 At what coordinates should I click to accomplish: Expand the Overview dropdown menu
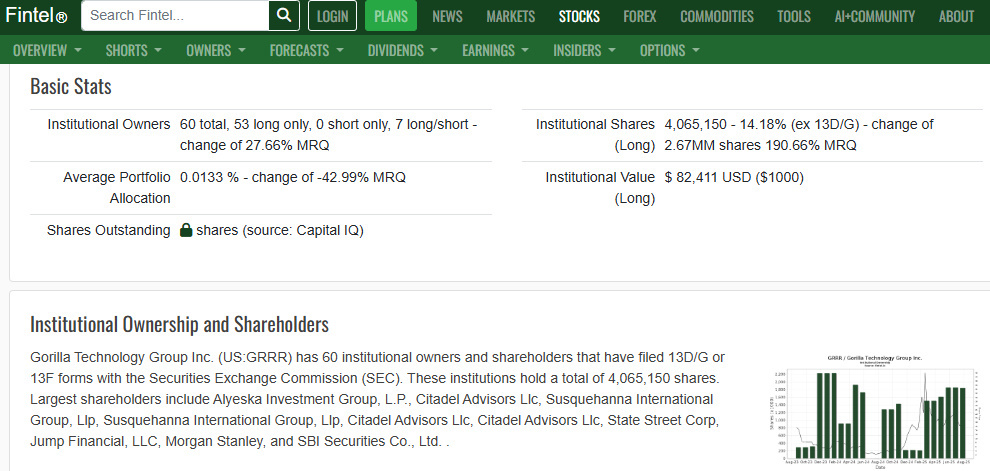[x=47, y=50]
